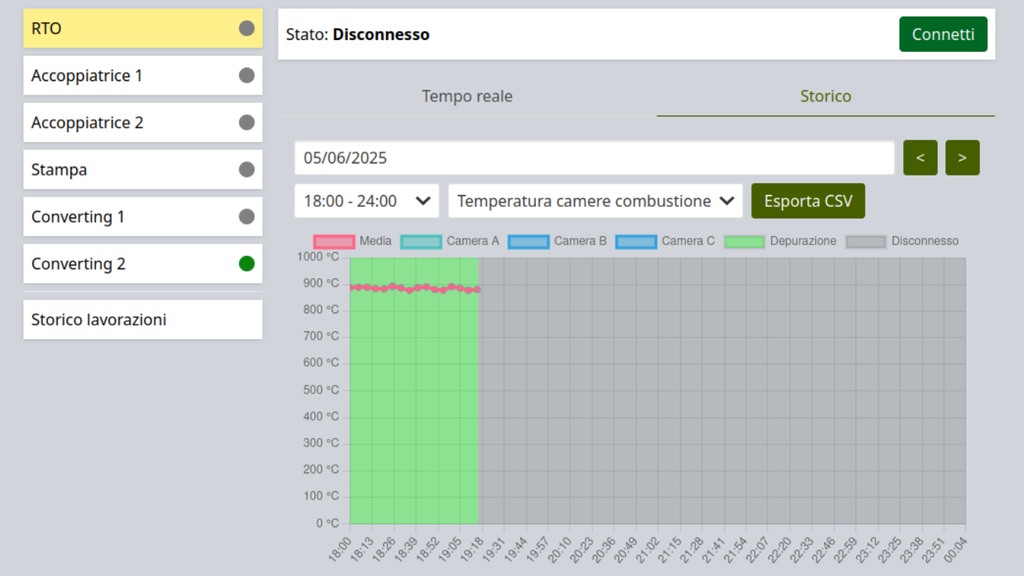This screenshot has width=1024, height=576.
Task: Click the Accoppiatrice 1 status dot
Action: pos(247,76)
